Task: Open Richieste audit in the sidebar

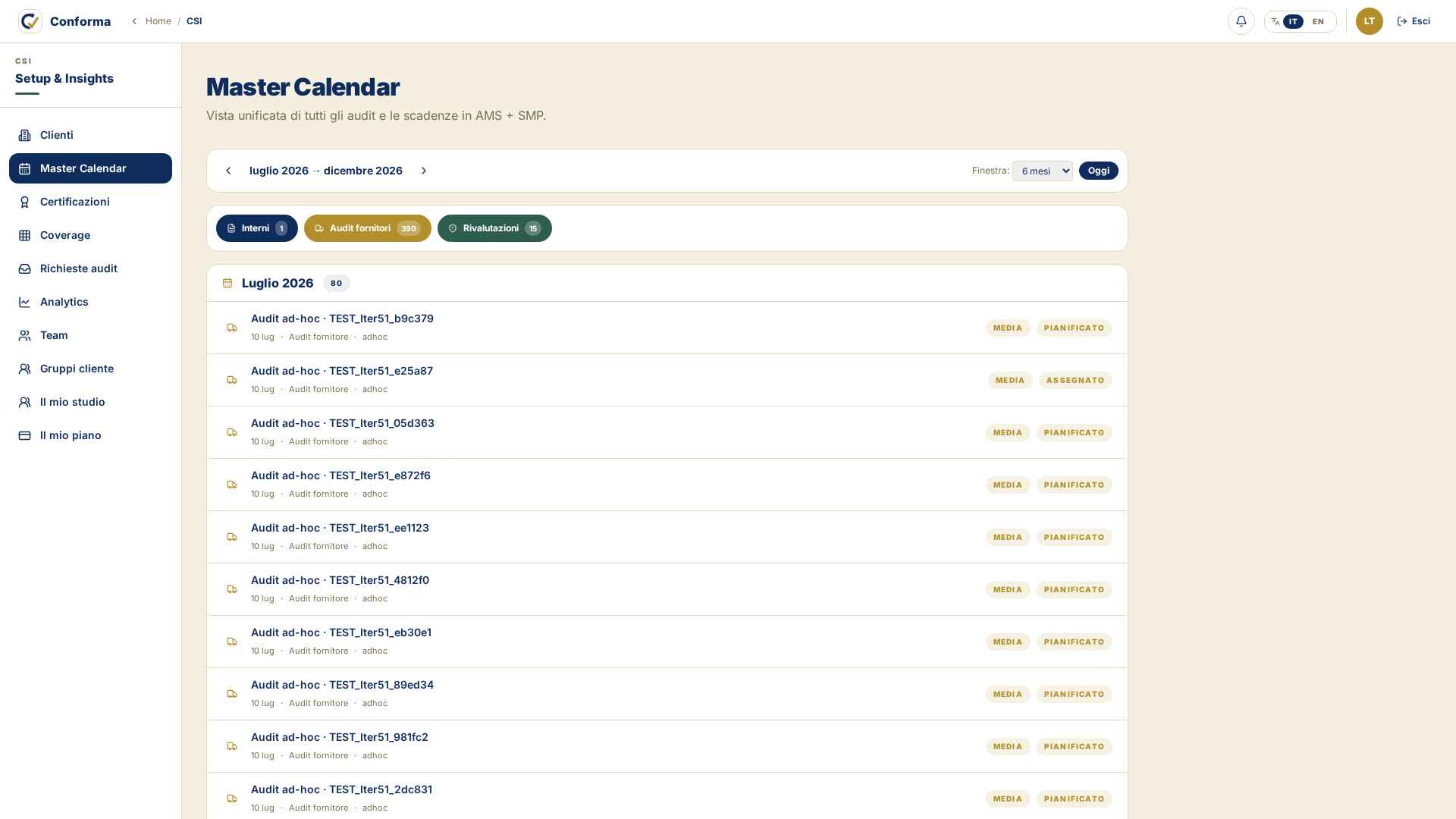Action: click(x=90, y=268)
